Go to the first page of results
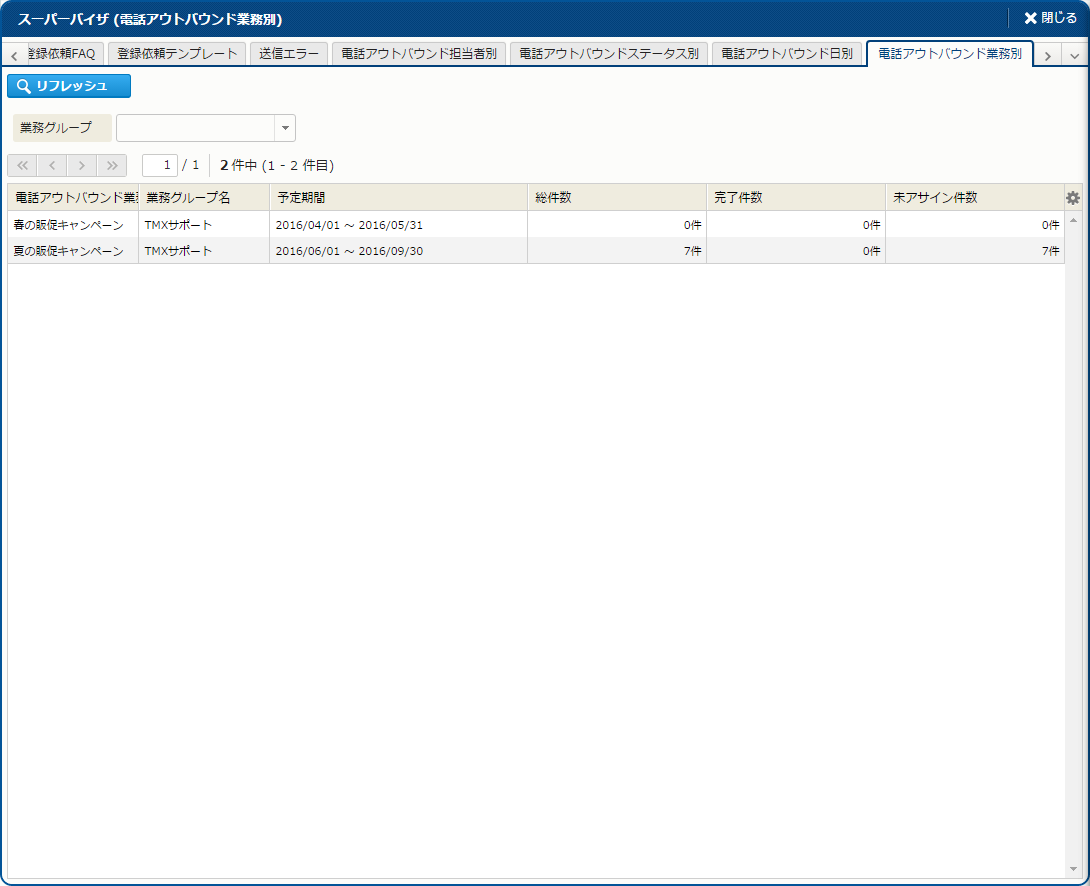1090x886 pixels. (x=22, y=166)
